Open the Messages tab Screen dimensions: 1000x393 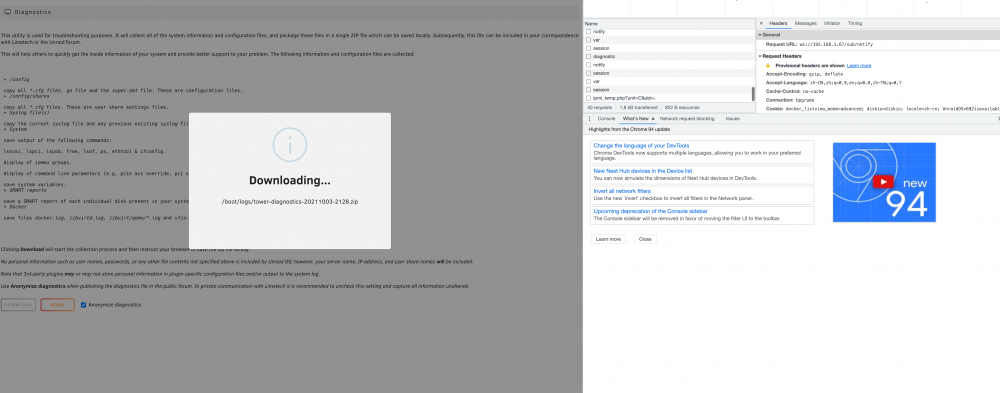click(x=805, y=23)
